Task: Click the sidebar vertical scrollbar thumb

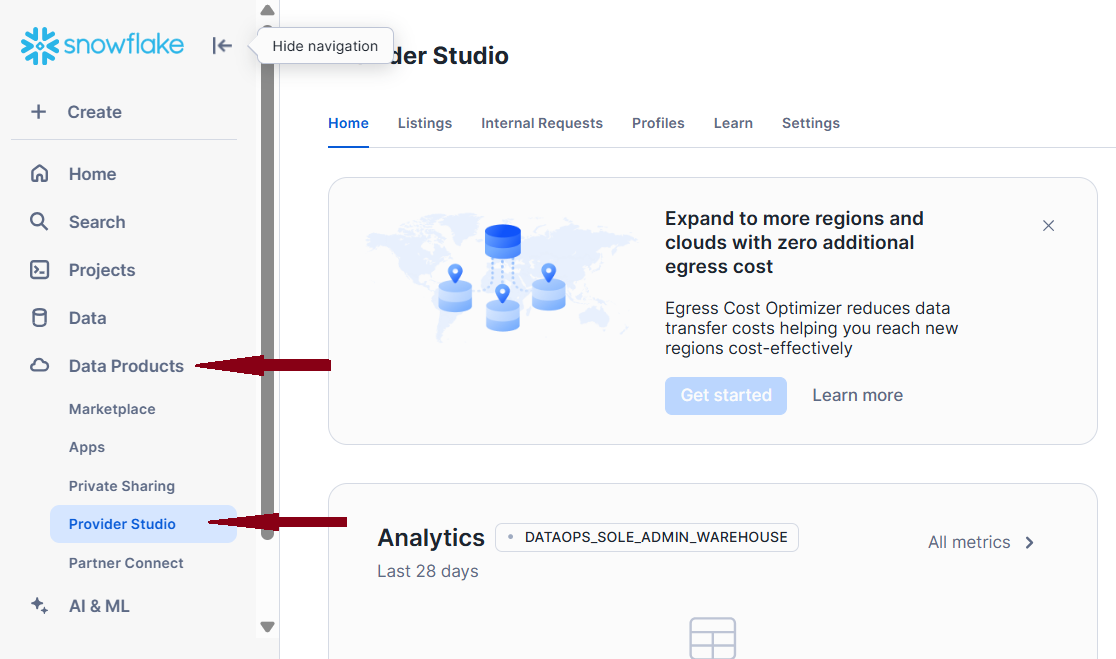Action: click(267, 280)
